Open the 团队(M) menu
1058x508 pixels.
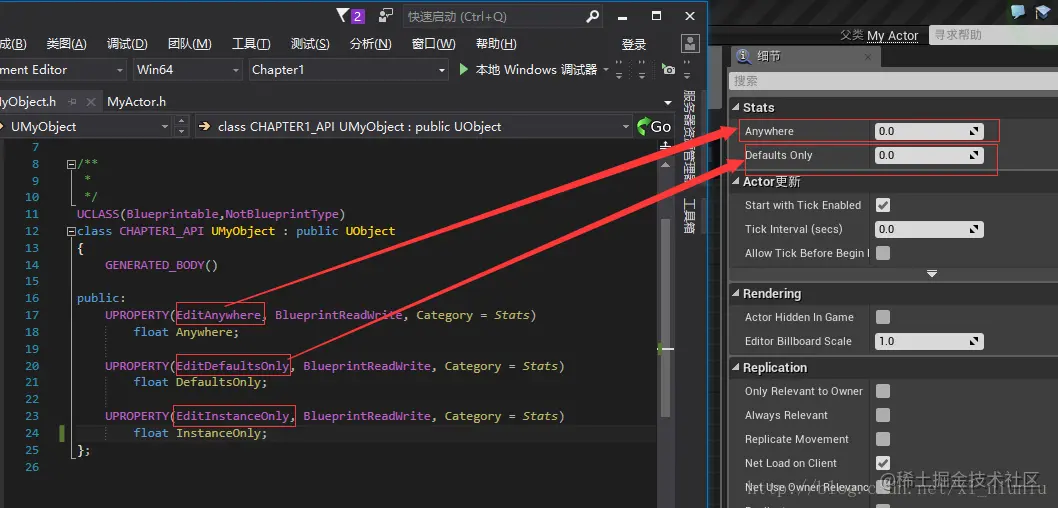190,44
